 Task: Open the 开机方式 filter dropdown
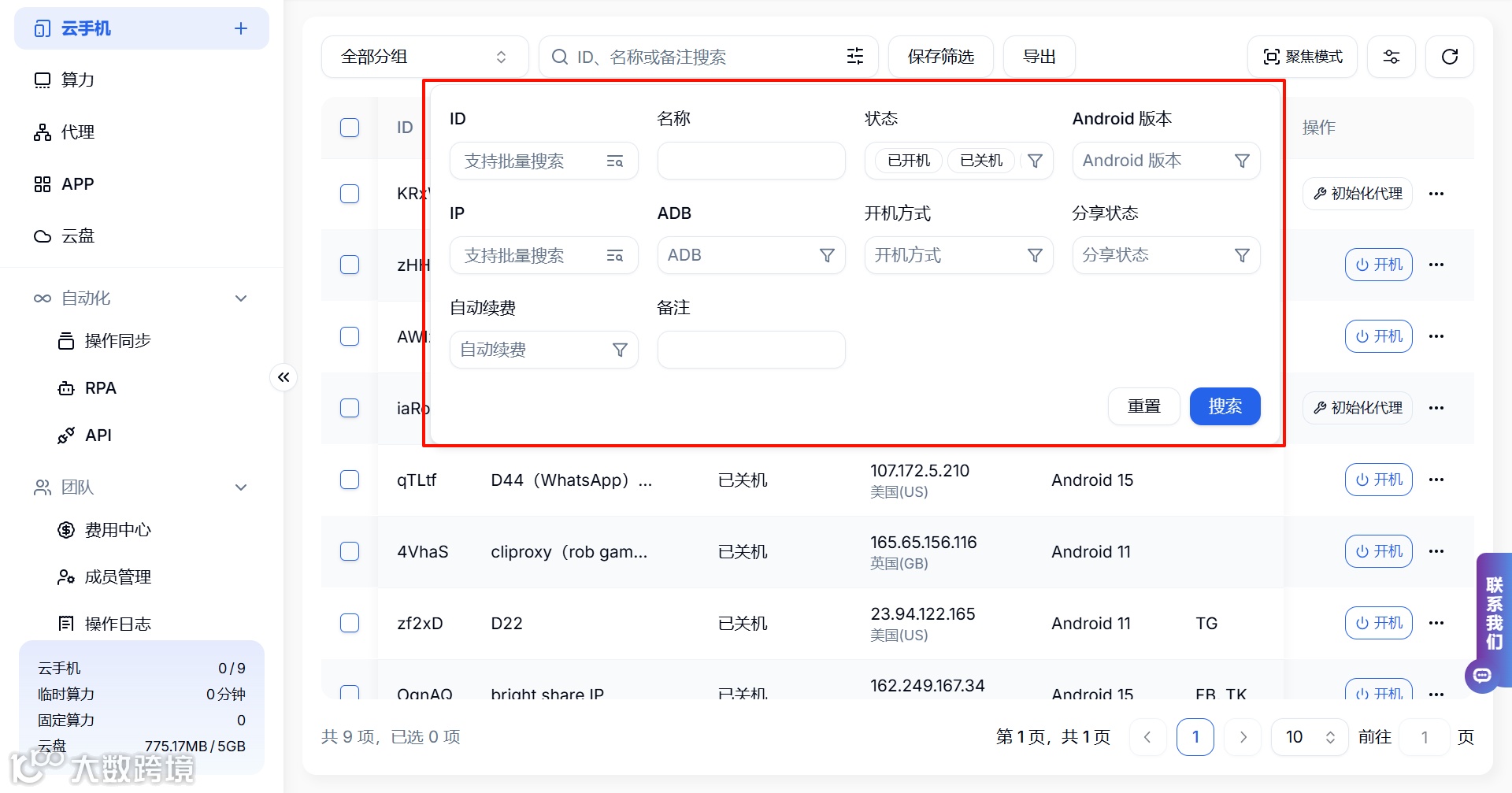tap(958, 255)
